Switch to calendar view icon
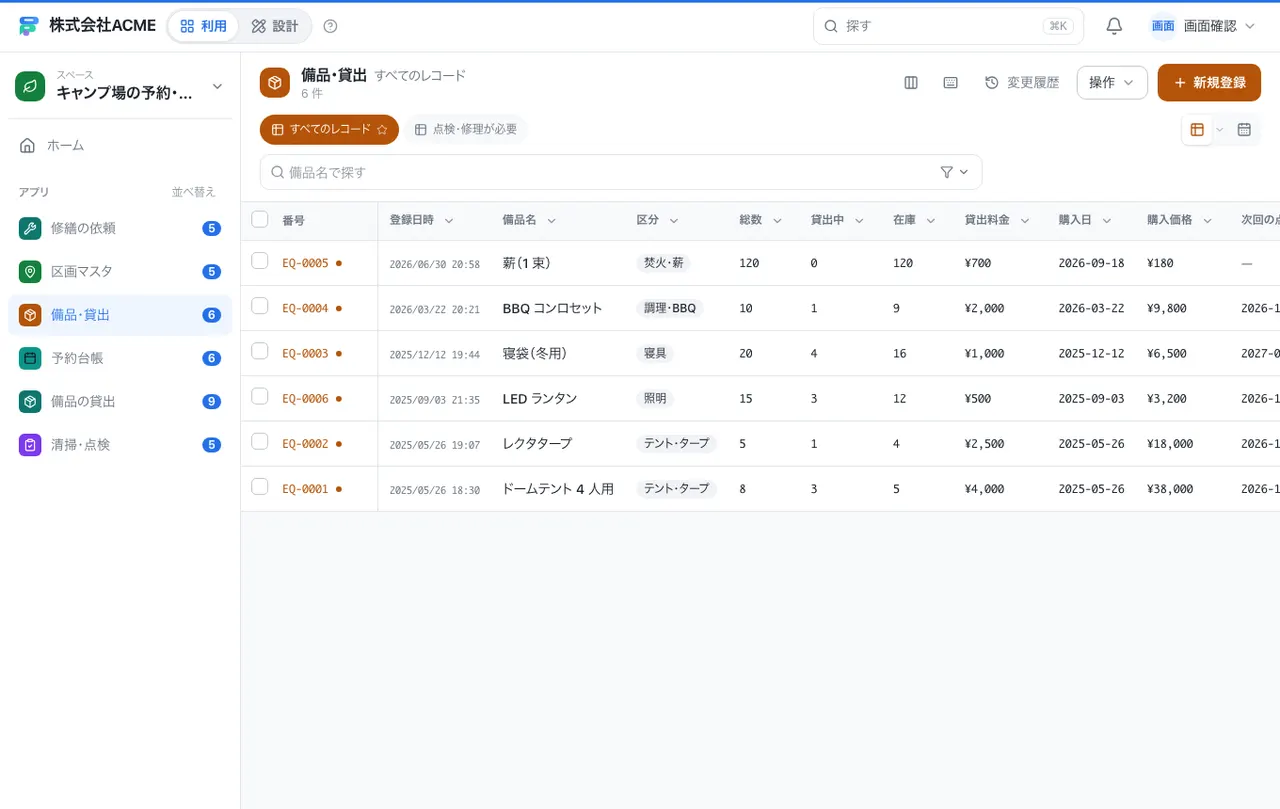Screen dimensions: 1280x809 [x=1244, y=130]
